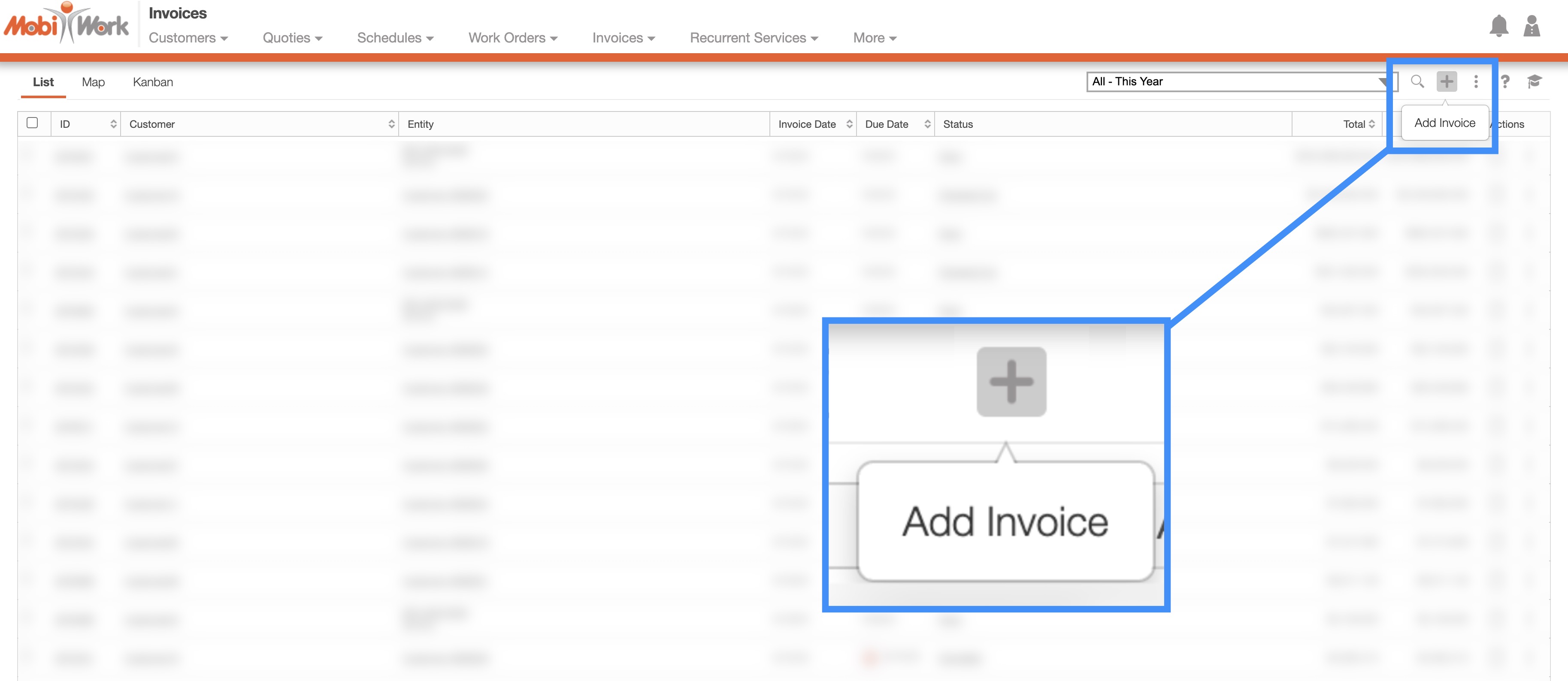Switch to the Kanban view tab
Image resolution: width=1568 pixels, height=681 pixels.
coord(153,82)
